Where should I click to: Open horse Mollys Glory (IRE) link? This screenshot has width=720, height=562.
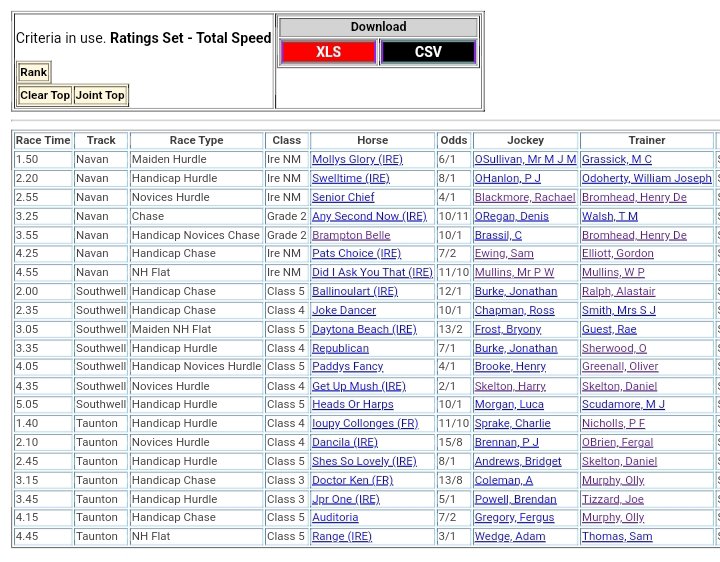click(x=357, y=160)
